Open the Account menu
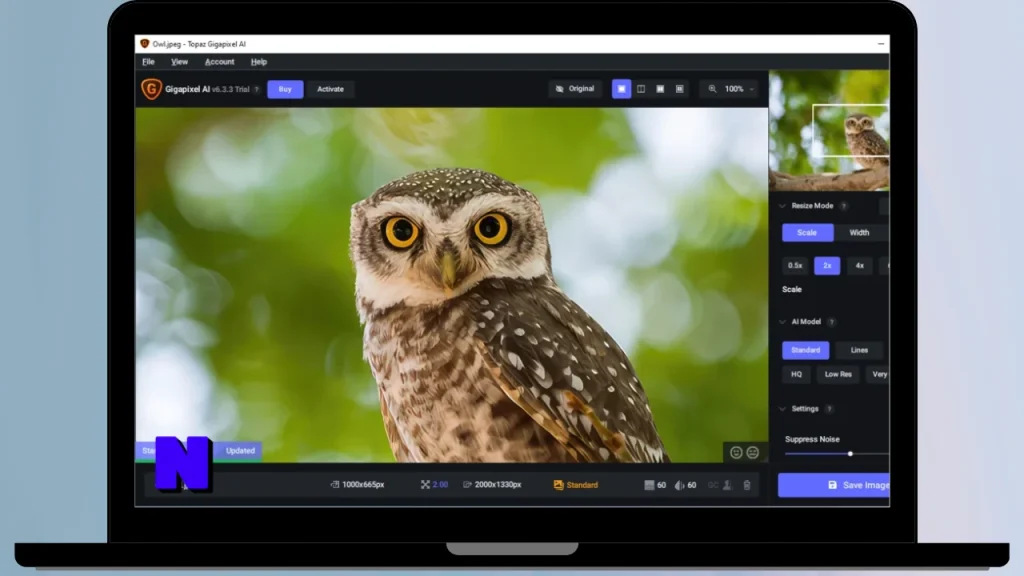This screenshot has height=576, width=1024. 219,62
